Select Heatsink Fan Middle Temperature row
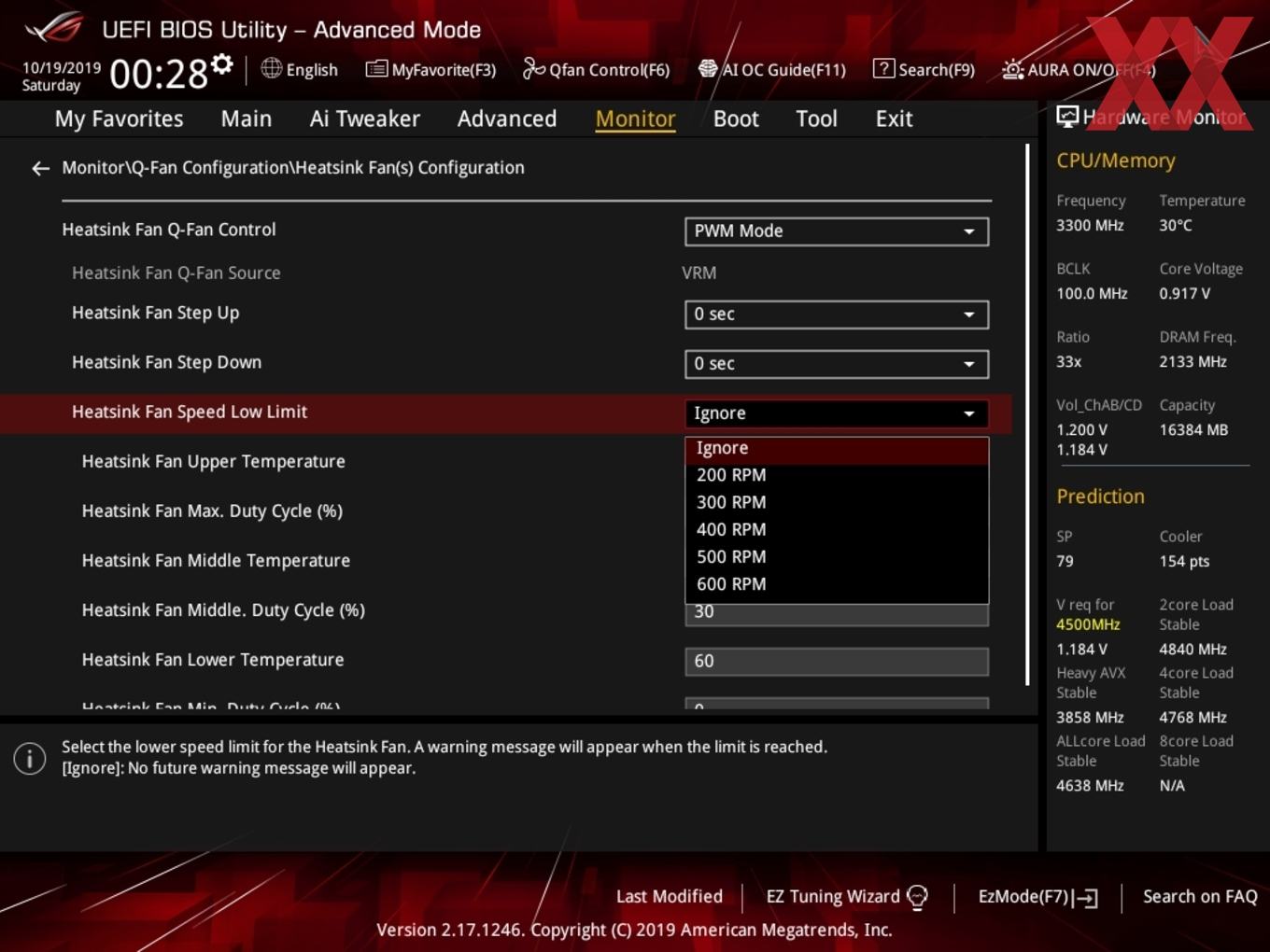The width and height of the screenshot is (1270, 952). pyautogui.click(x=216, y=561)
